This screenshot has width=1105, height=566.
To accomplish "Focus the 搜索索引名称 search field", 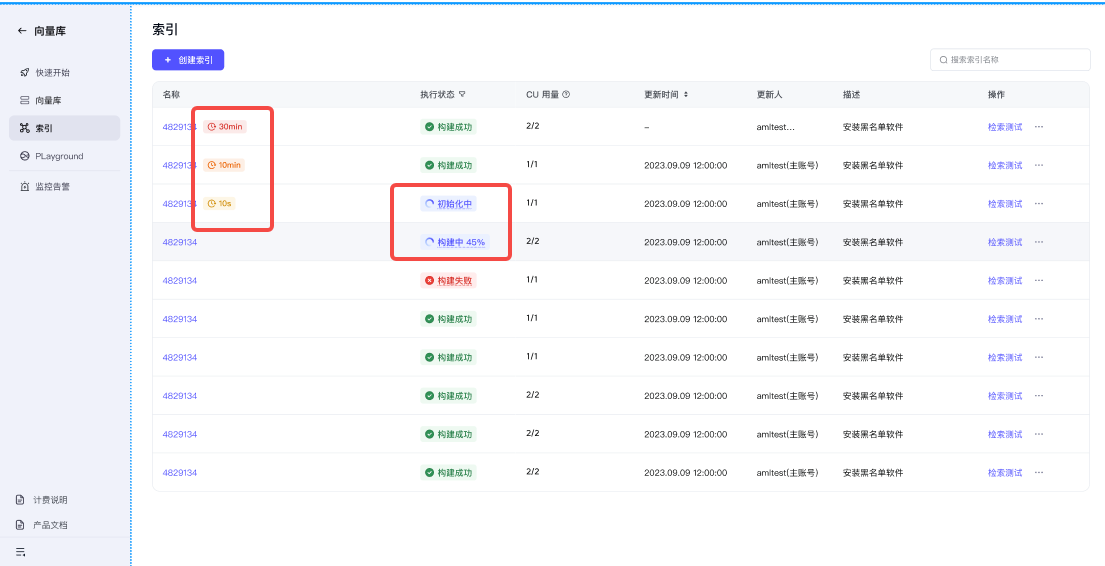I will click(1010, 60).
